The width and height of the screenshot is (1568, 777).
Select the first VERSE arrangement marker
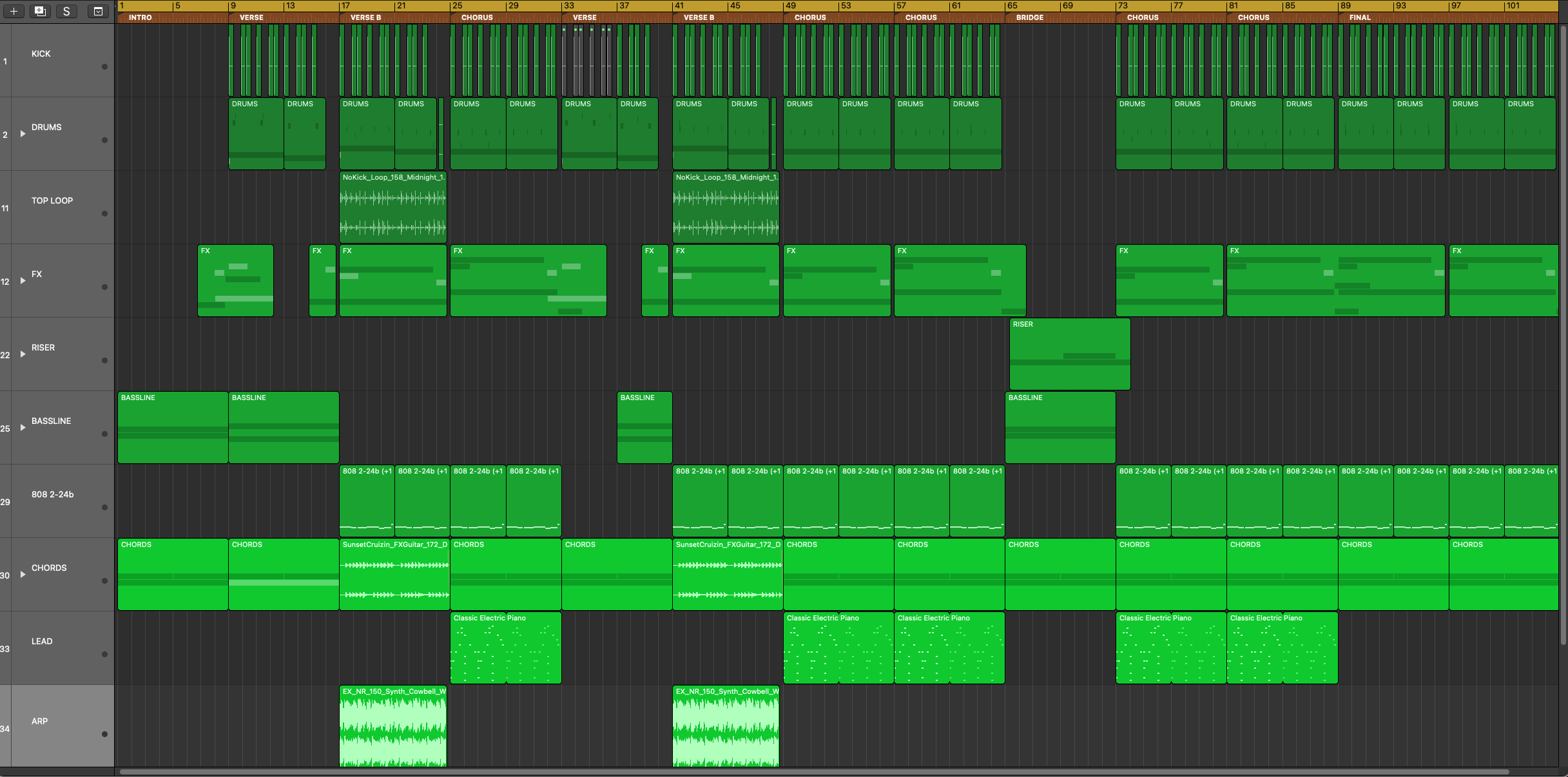click(x=284, y=17)
